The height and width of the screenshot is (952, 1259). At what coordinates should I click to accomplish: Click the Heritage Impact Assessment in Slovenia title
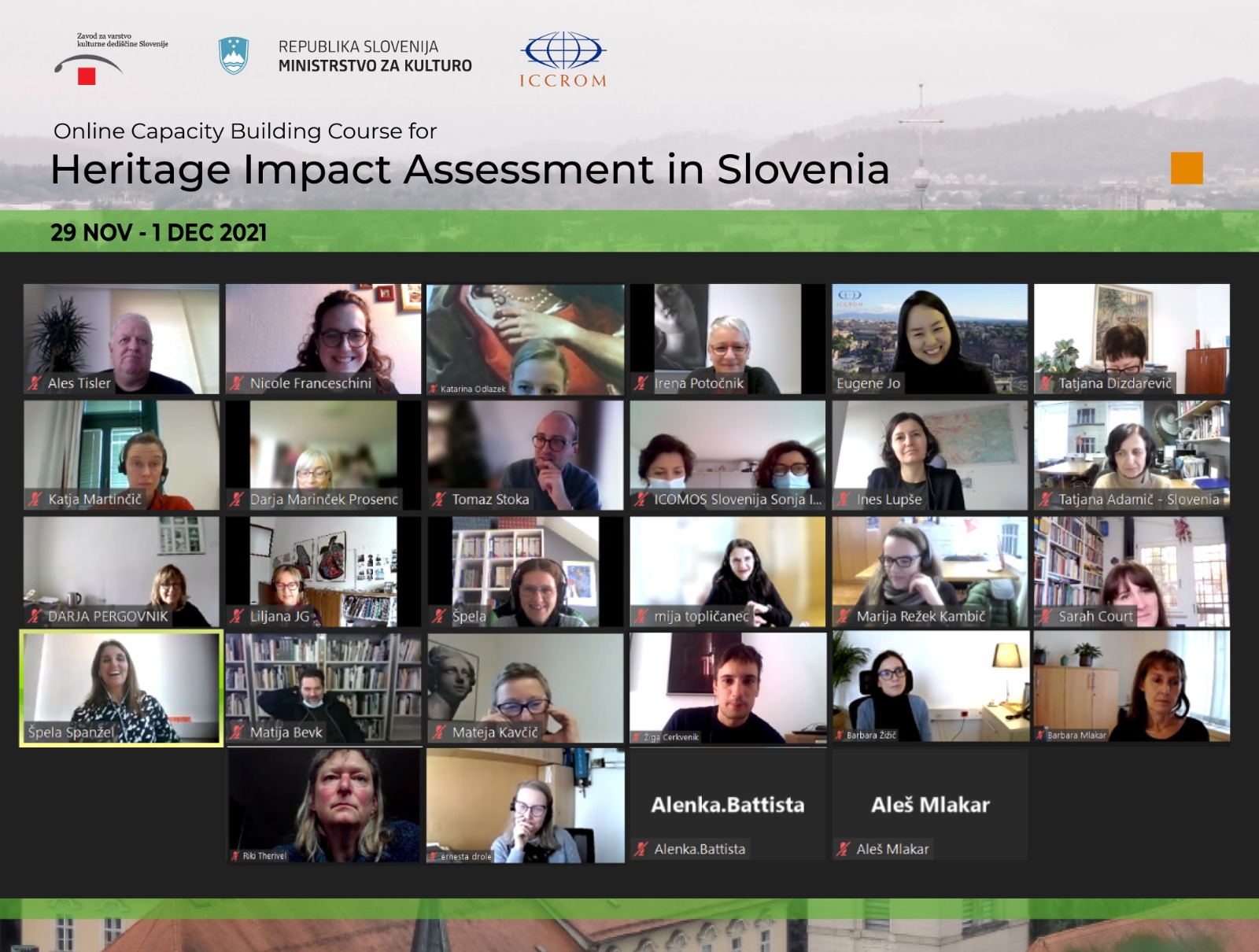pos(470,169)
